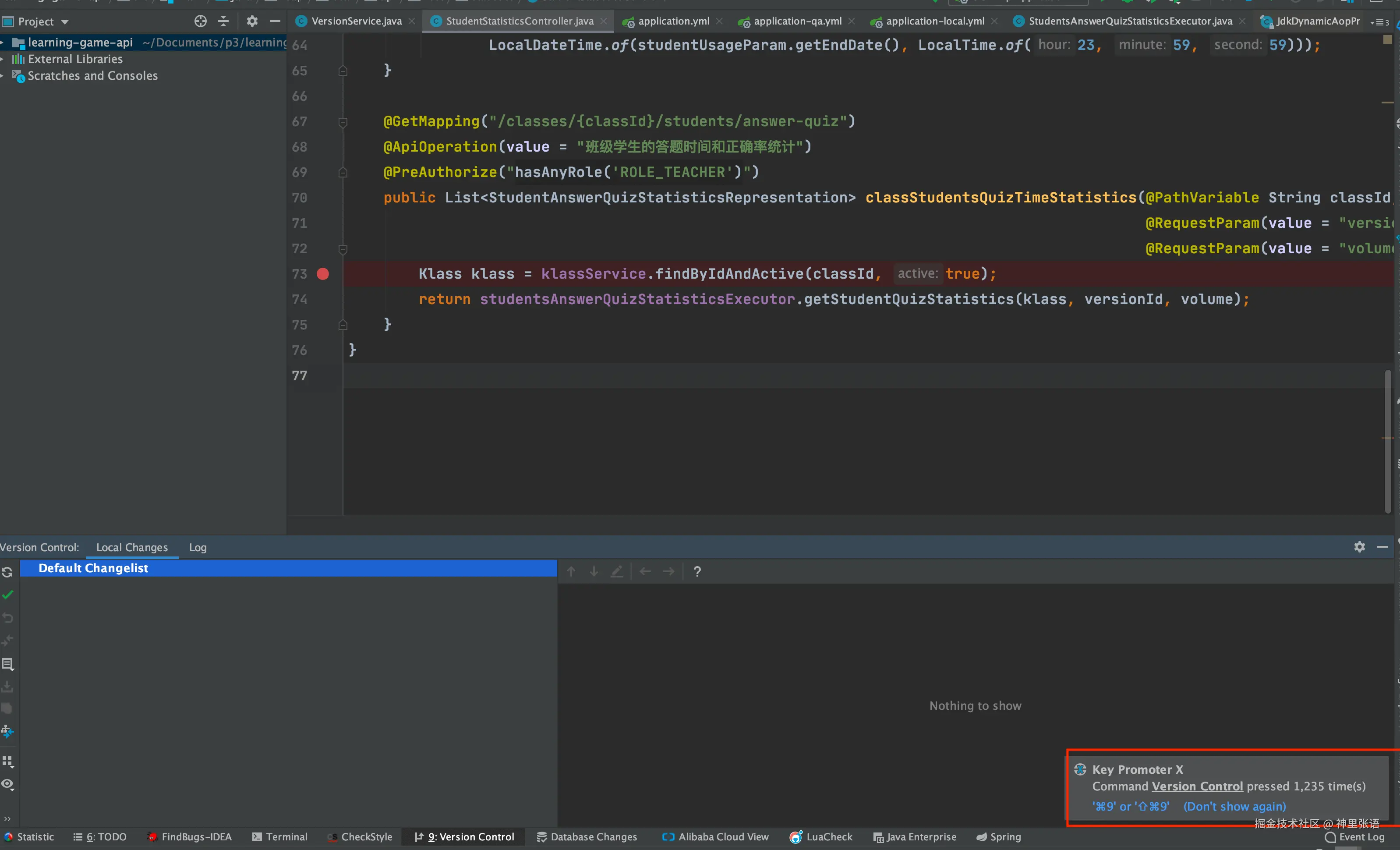
Task: Expand the External Libraries tree node
Action: pos(3,59)
